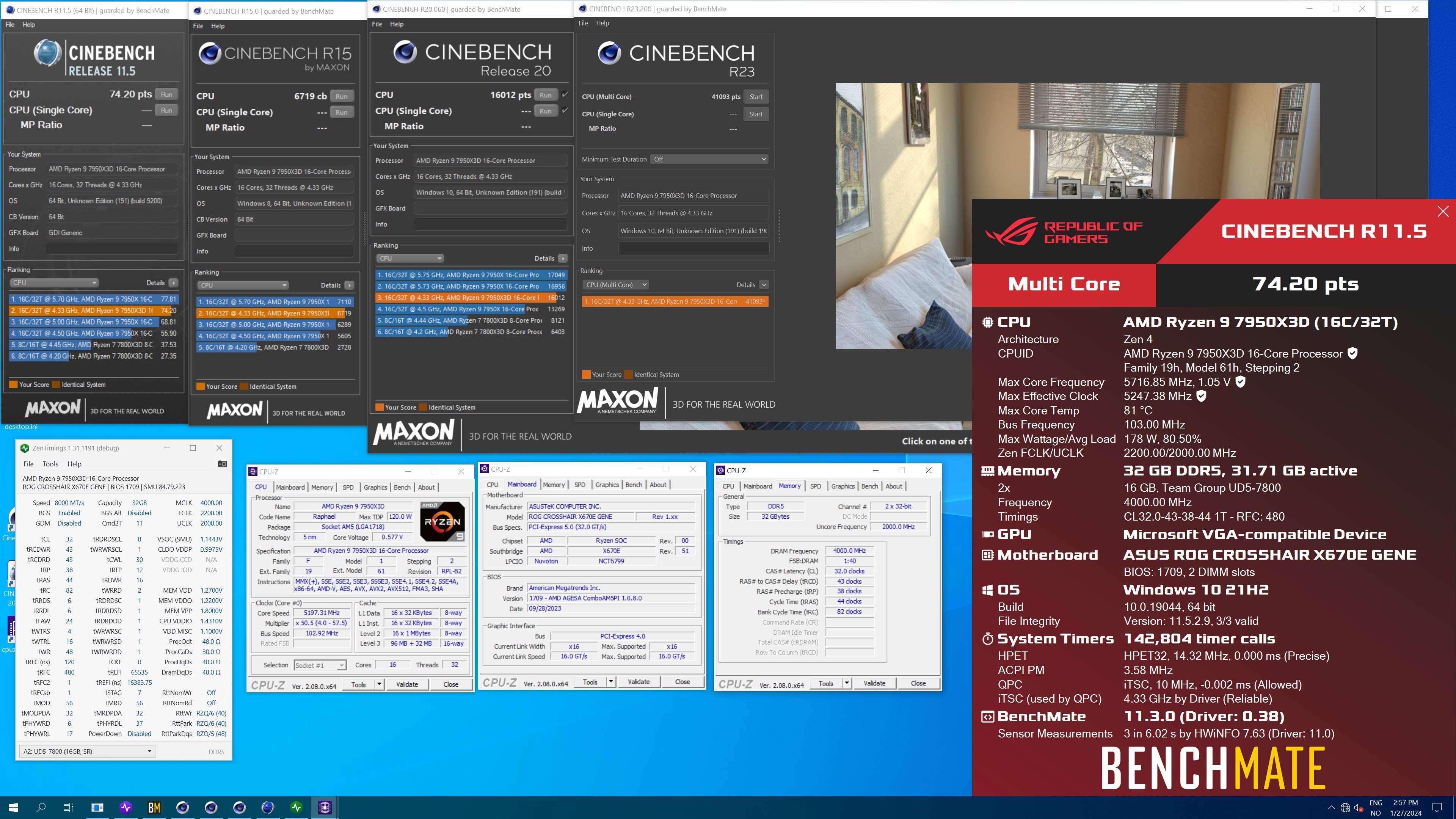
Task: Open the CPU ranking dropdown in R15
Action: tap(243, 286)
